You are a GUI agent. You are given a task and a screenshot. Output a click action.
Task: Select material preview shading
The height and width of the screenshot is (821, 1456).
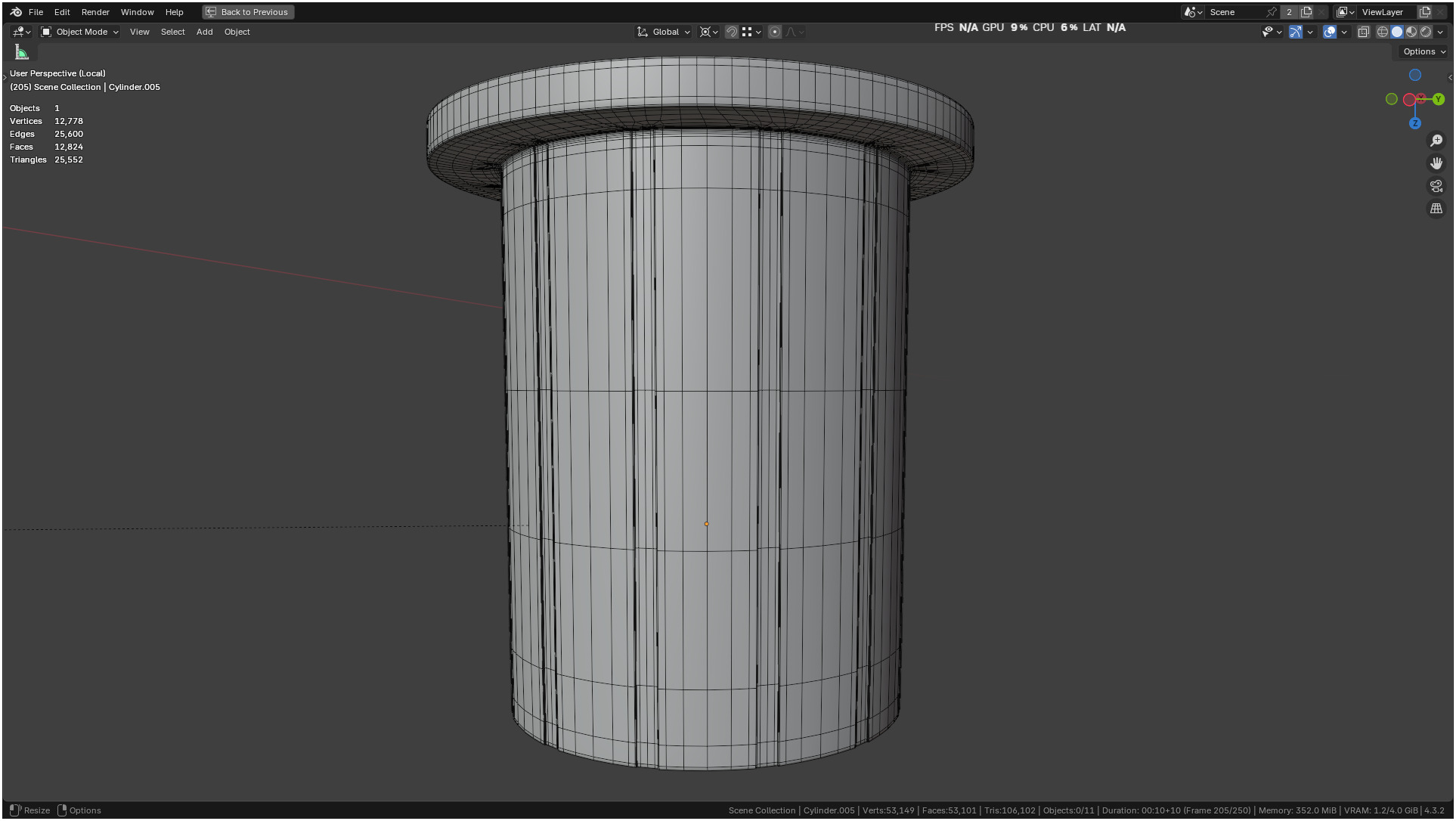point(1411,32)
